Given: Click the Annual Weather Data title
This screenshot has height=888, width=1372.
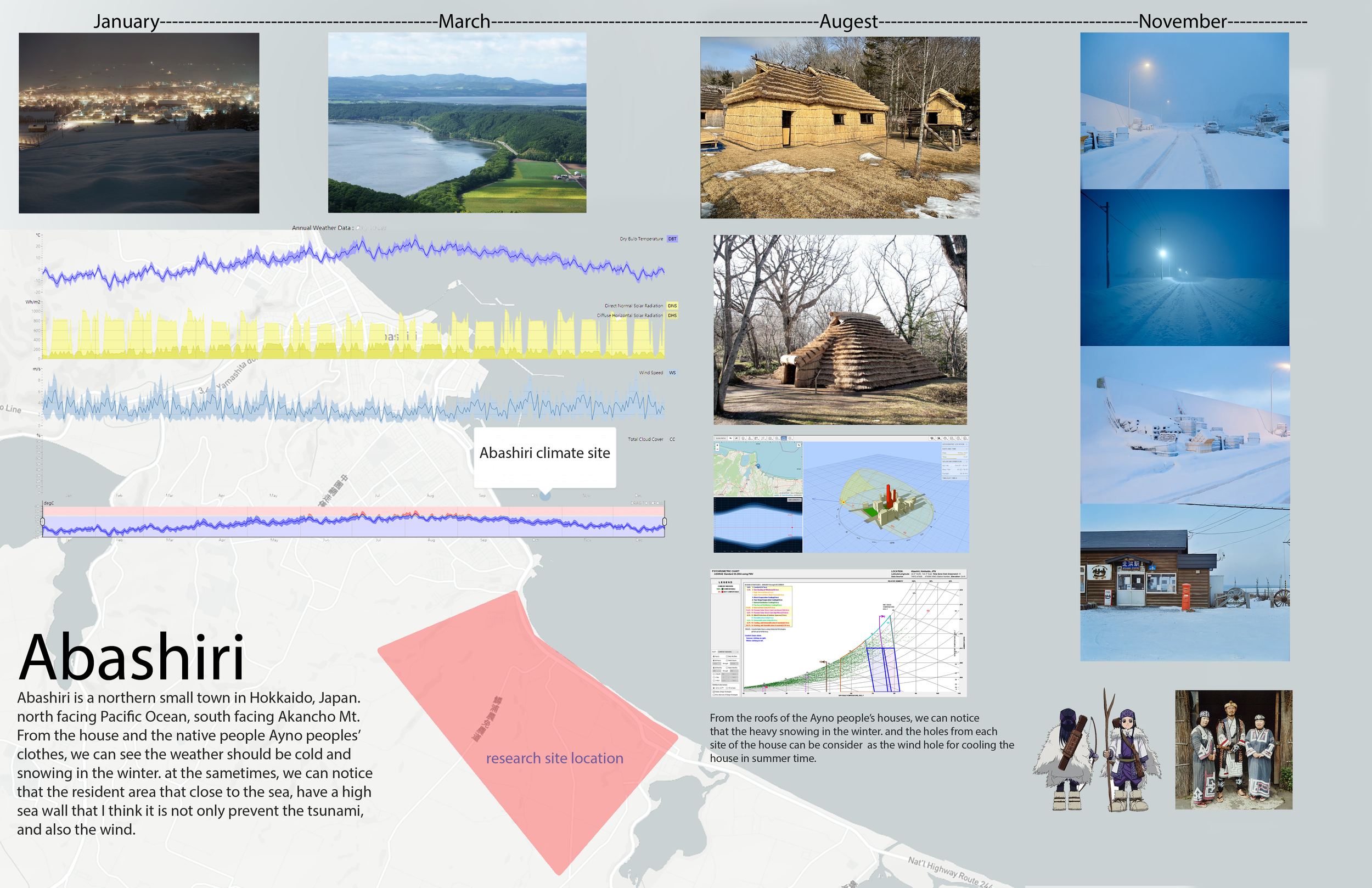Looking at the screenshot, I should [x=322, y=228].
